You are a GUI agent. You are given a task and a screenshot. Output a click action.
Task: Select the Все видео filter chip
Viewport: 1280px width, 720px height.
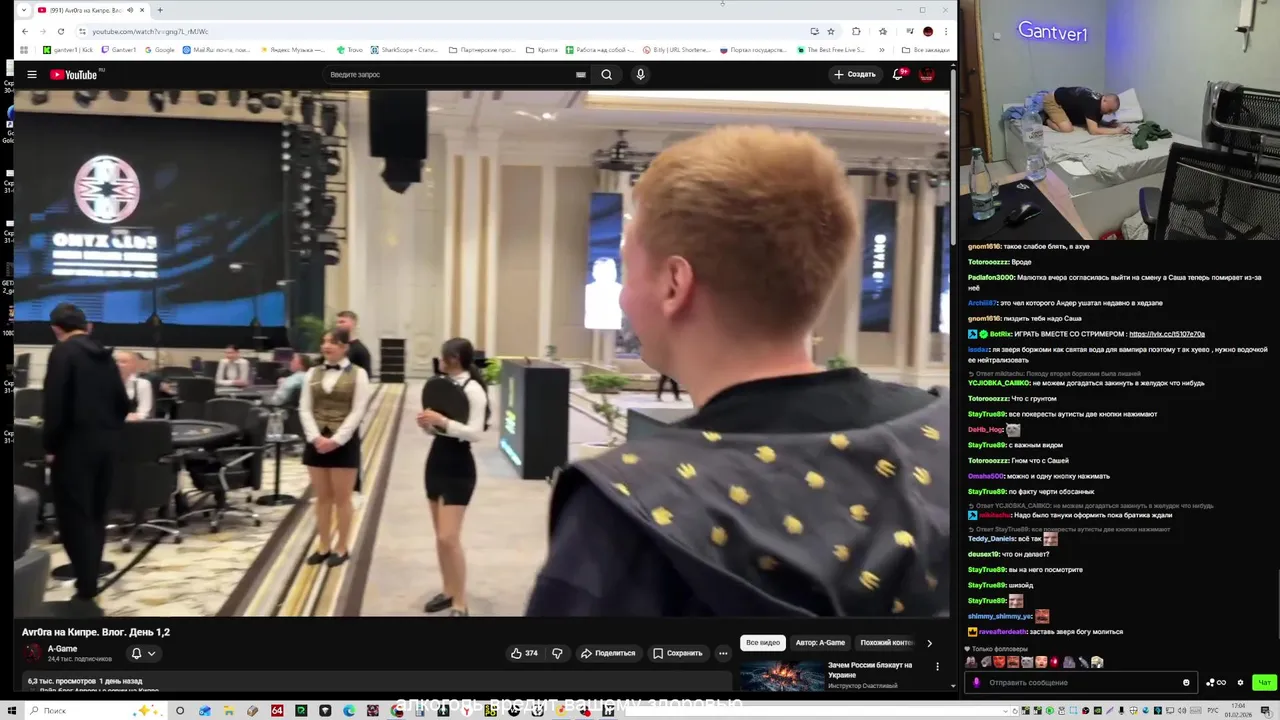point(762,643)
